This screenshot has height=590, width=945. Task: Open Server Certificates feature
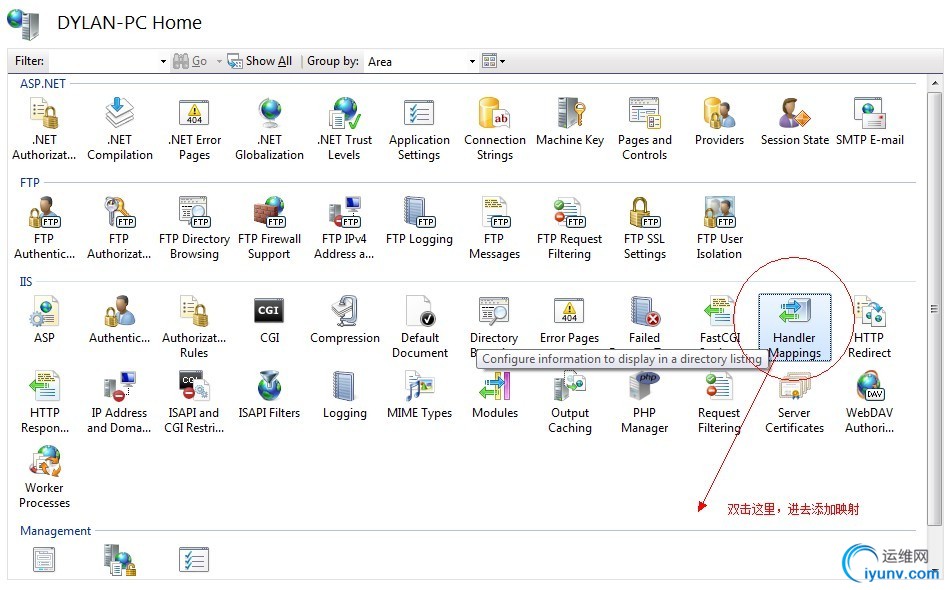794,402
